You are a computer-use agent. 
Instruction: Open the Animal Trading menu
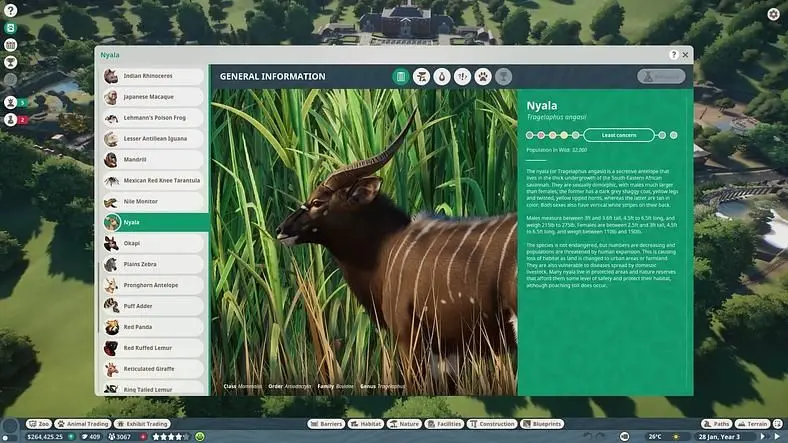click(83, 424)
